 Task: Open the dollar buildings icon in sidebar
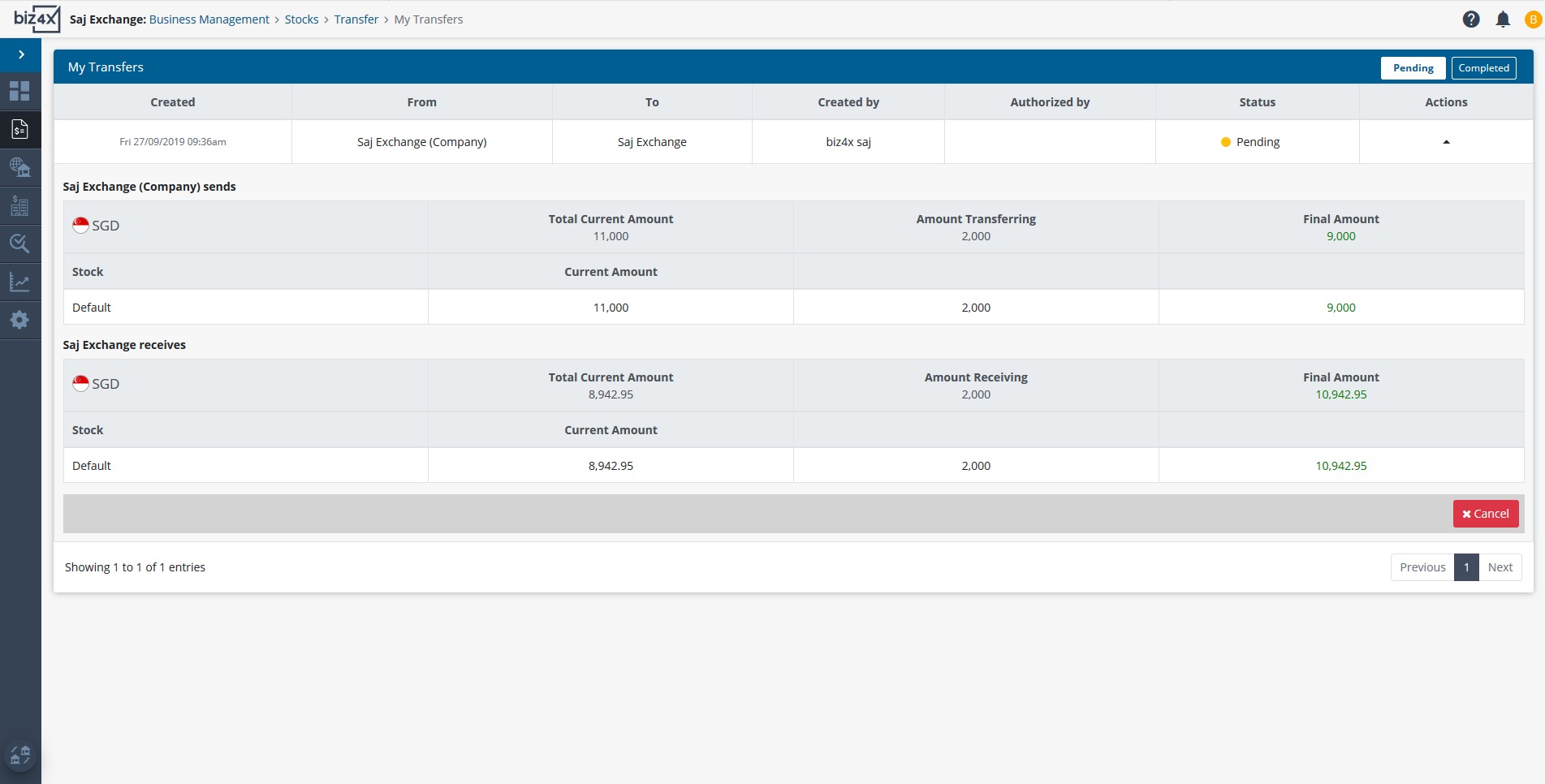(x=19, y=205)
